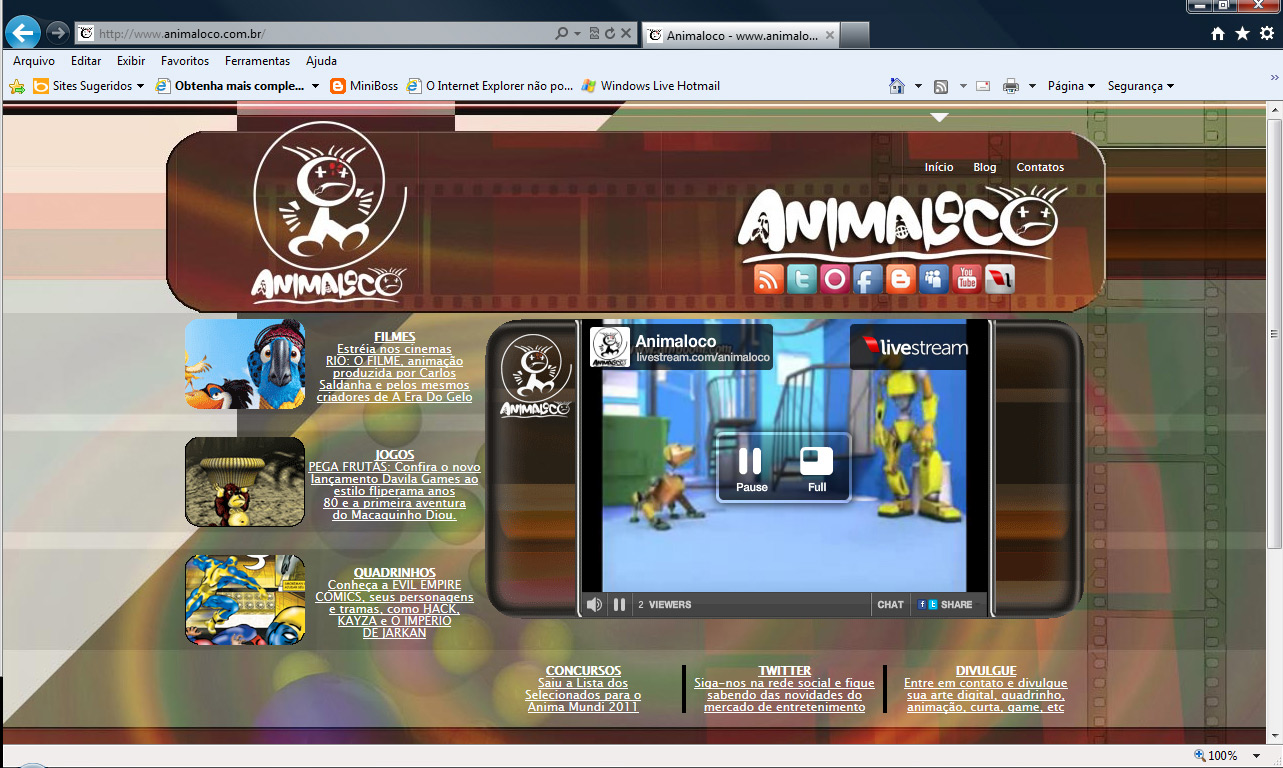Click SHARE in the video player bar
Viewport: 1283px width, 768px height.
tap(945, 604)
